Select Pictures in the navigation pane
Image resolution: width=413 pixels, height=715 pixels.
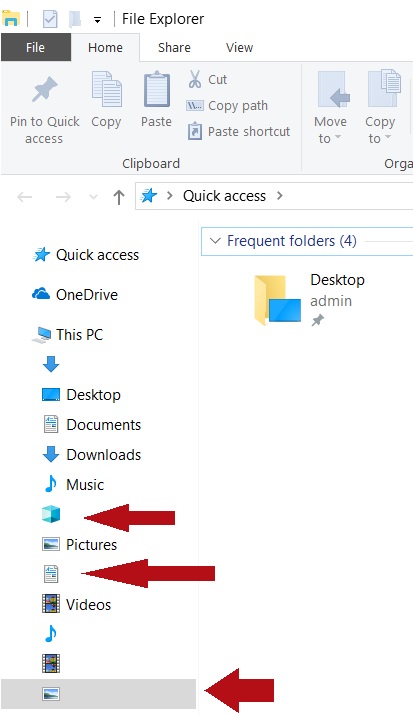(x=79, y=544)
